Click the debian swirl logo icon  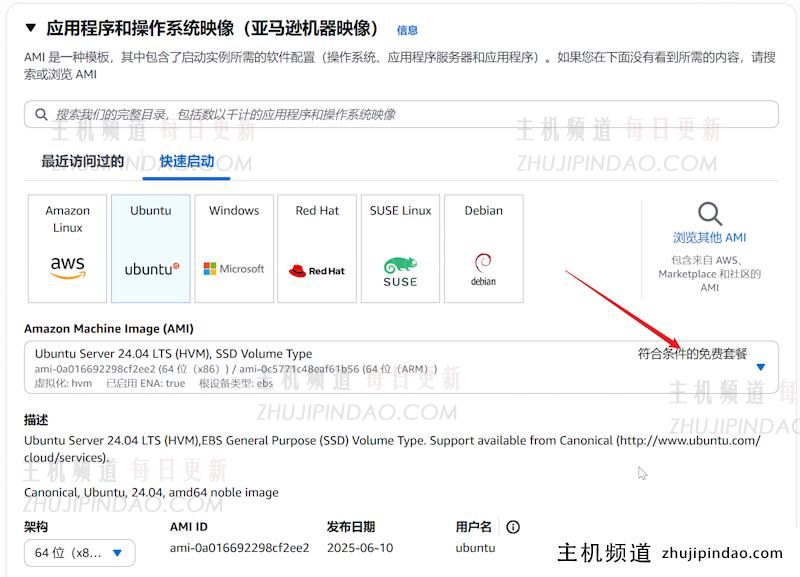point(483,269)
